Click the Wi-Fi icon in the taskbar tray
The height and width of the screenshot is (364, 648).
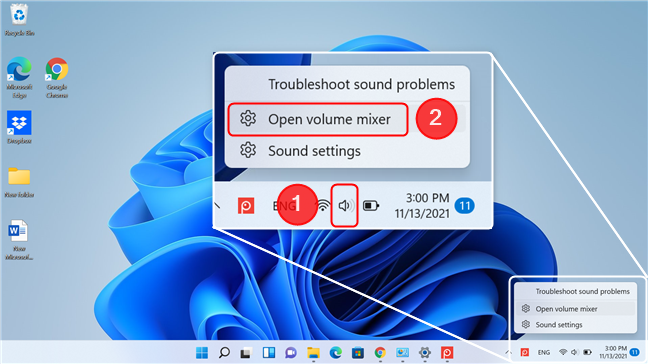(562, 352)
